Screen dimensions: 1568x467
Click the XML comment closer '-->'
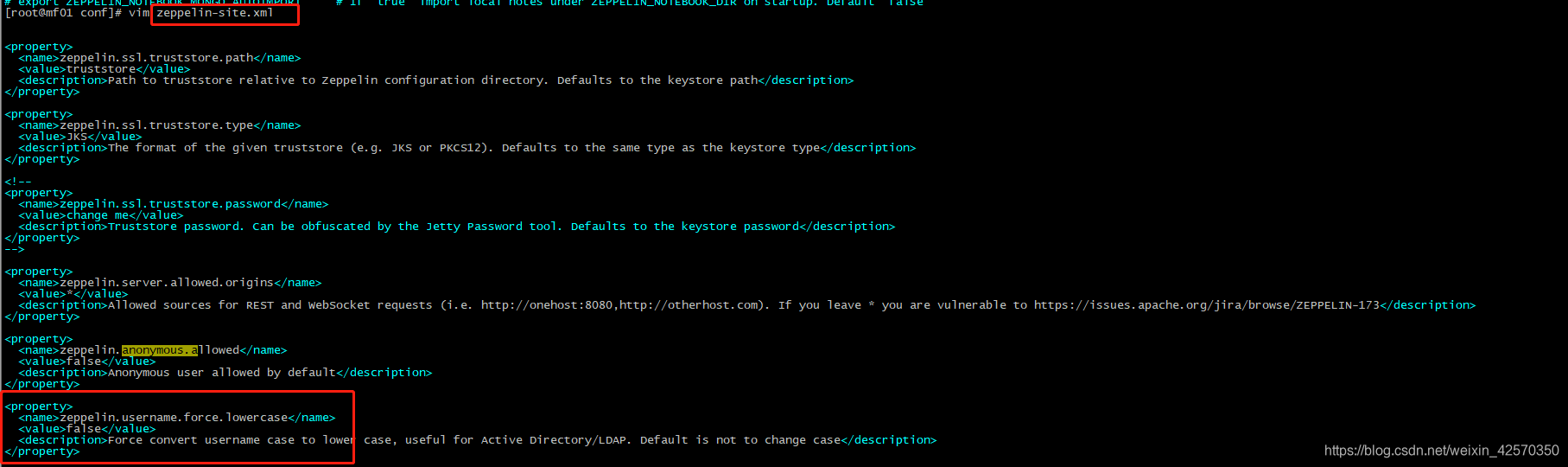coord(15,249)
